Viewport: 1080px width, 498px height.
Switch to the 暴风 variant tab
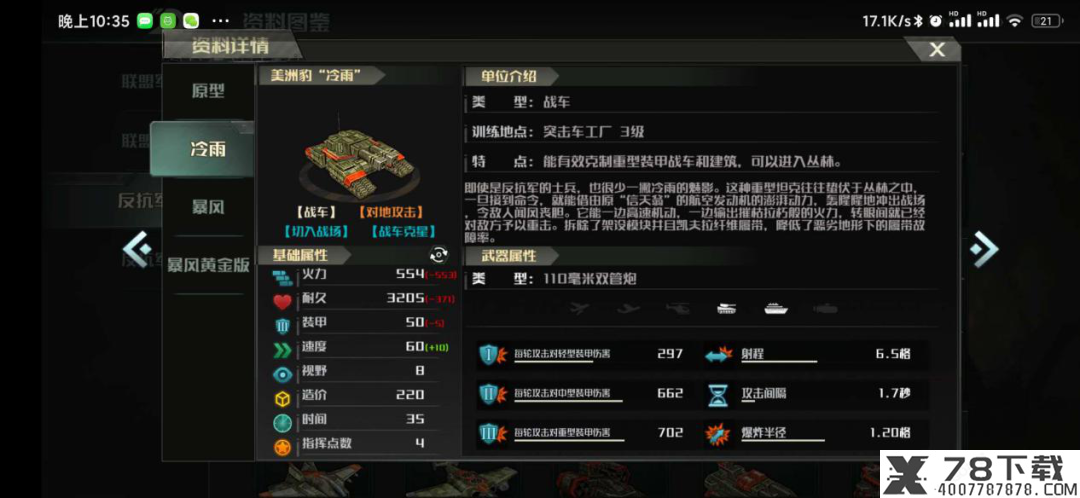[x=208, y=207]
